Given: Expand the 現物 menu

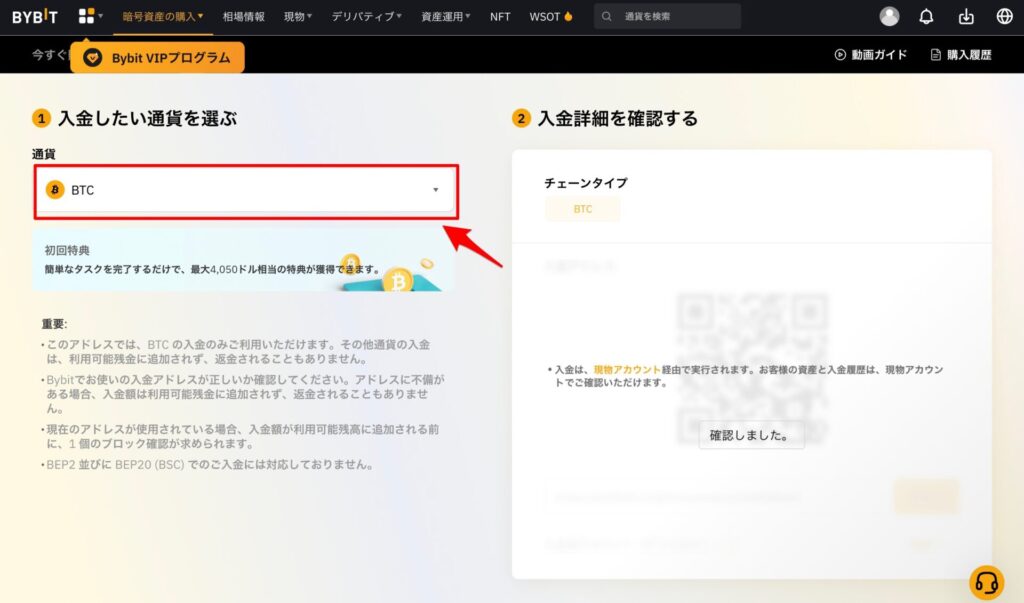Looking at the screenshot, I should [298, 16].
